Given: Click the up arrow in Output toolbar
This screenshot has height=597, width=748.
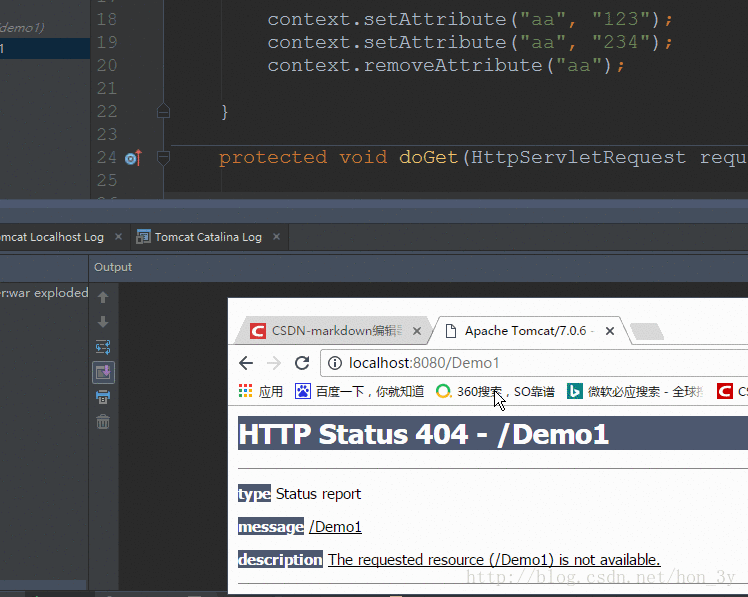Looking at the screenshot, I should pos(103,297).
